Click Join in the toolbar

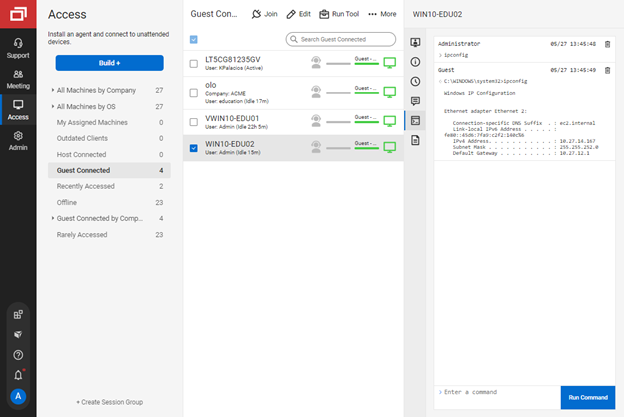(x=265, y=14)
